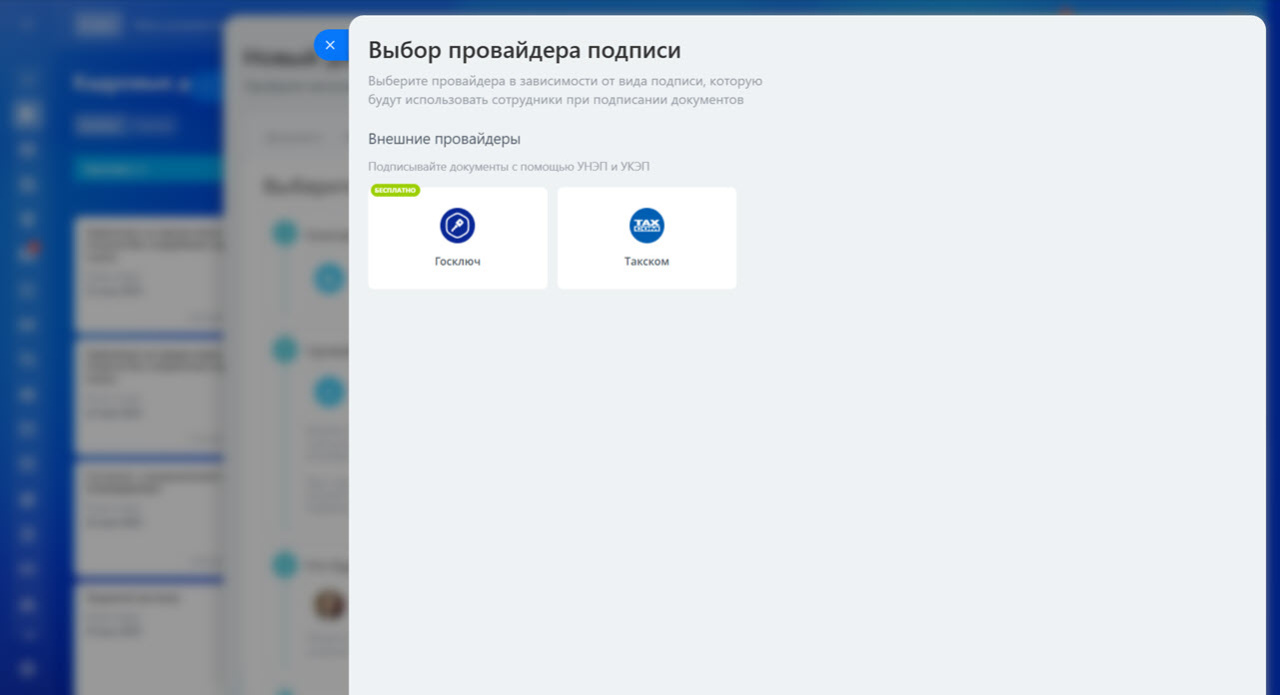Click the Госключ blue key icon
The width and height of the screenshot is (1280, 695).
(x=458, y=225)
